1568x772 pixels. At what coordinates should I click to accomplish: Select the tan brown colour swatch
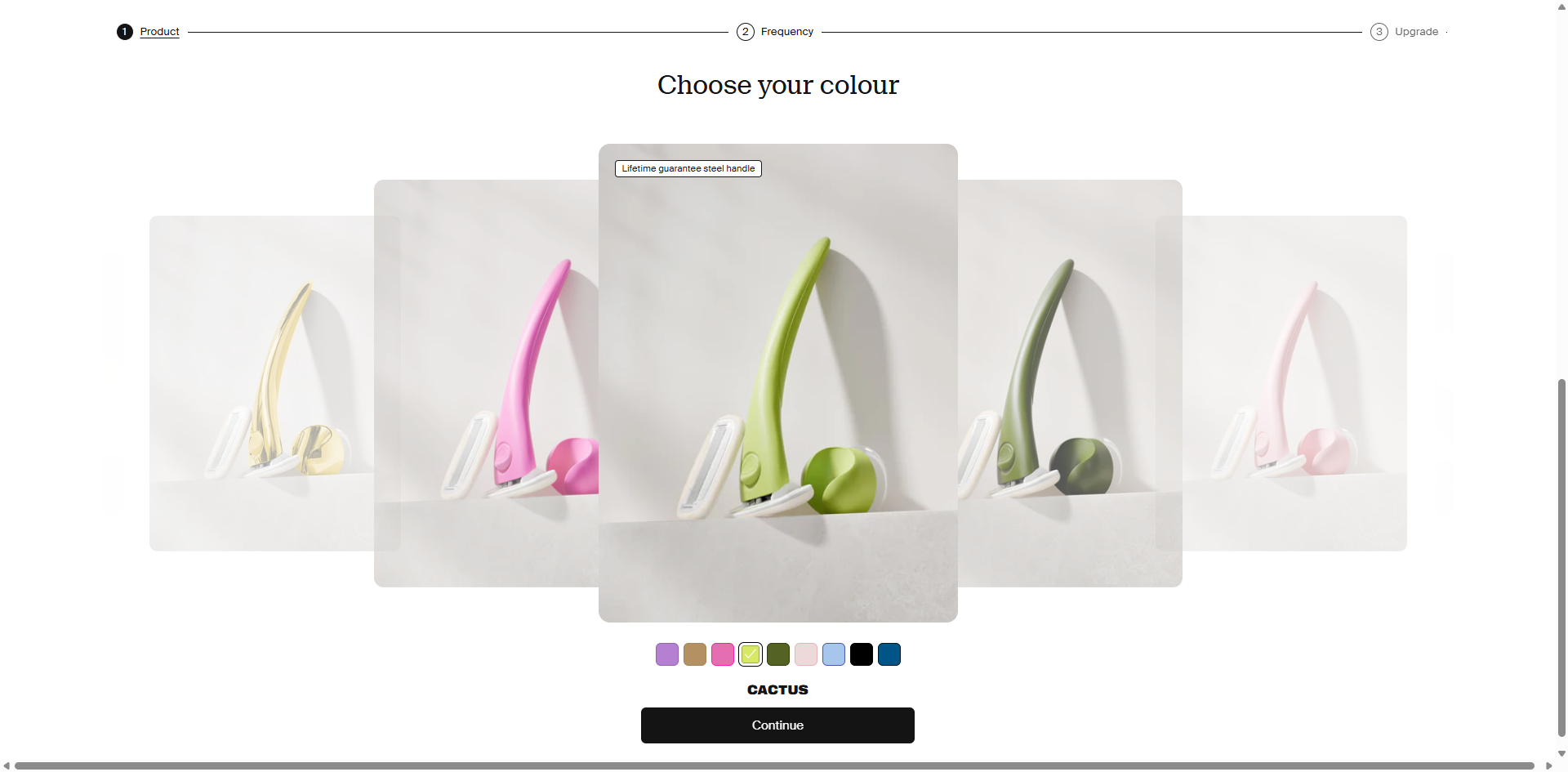(695, 654)
